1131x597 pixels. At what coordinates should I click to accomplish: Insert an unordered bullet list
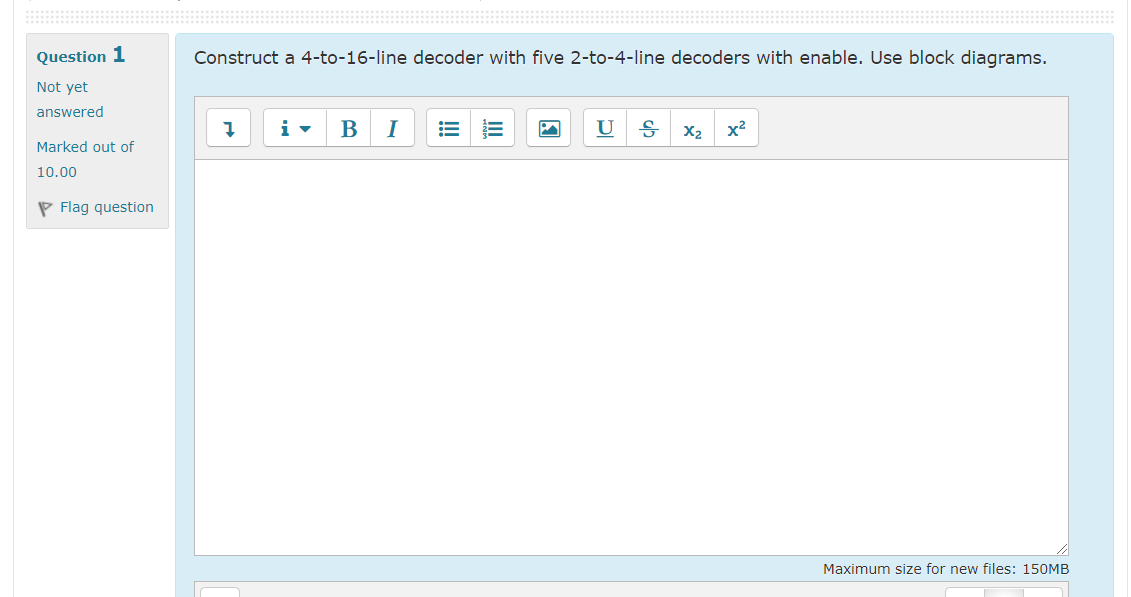[448, 128]
